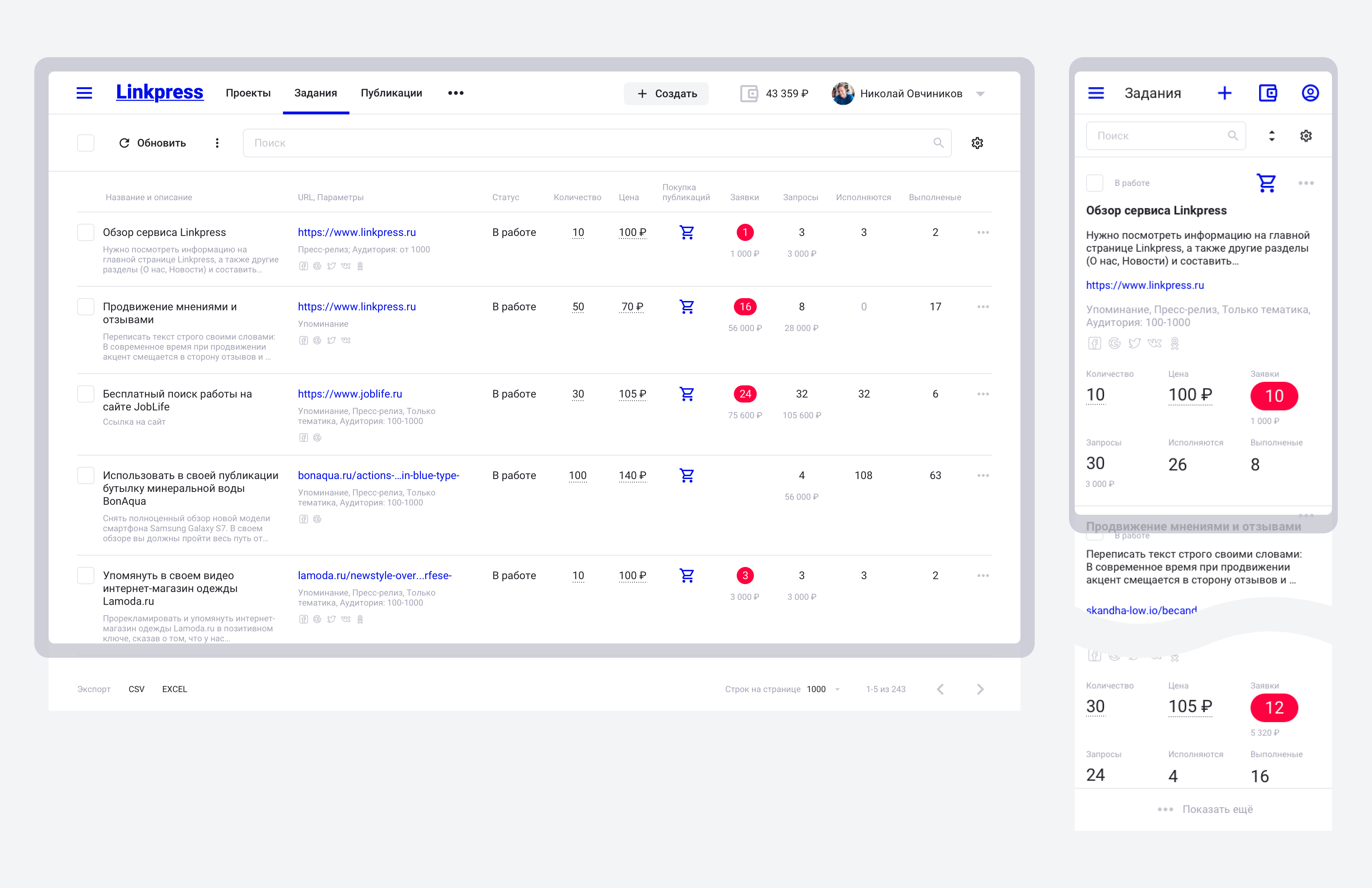1372x888 pixels.
Task: Click the plus icon in the mobile Задания header
Action: pyautogui.click(x=1224, y=93)
